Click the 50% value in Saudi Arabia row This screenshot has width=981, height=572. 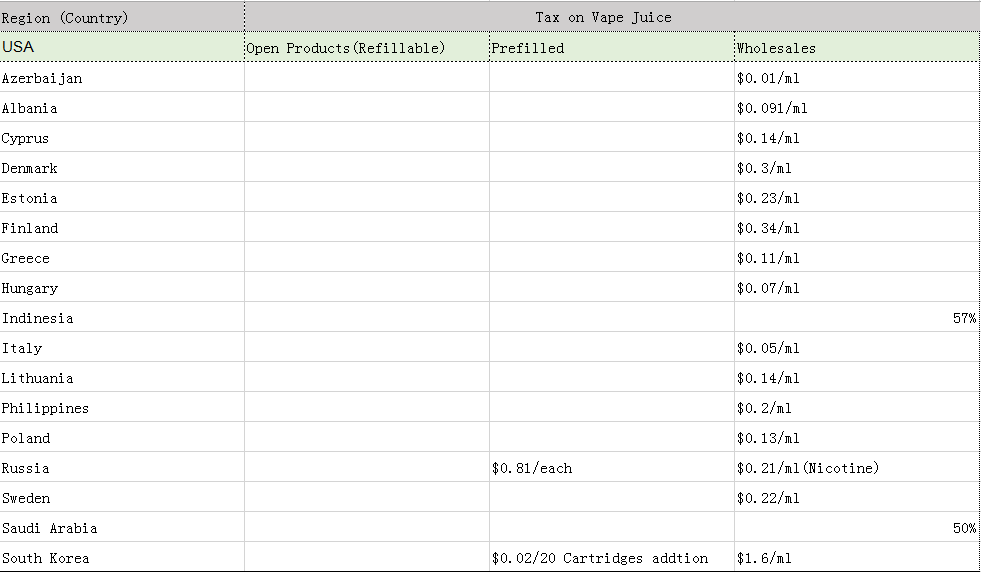pyautogui.click(x=964, y=529)
